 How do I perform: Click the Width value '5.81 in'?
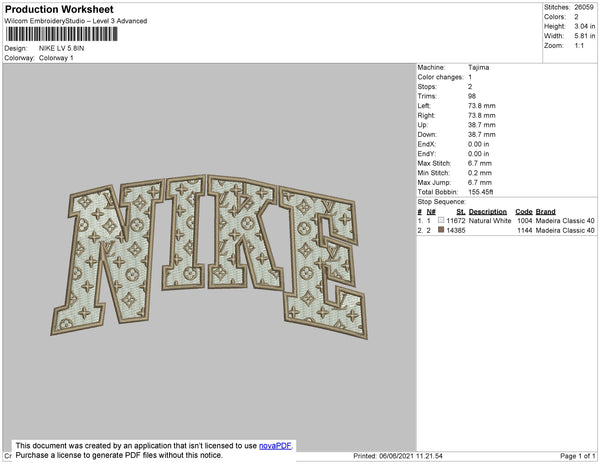(584, 36)
